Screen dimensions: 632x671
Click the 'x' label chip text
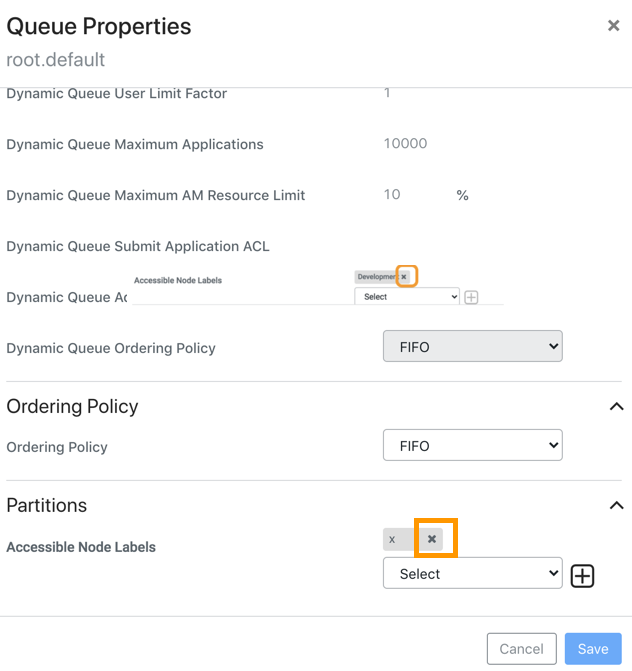tap(392, 540)
